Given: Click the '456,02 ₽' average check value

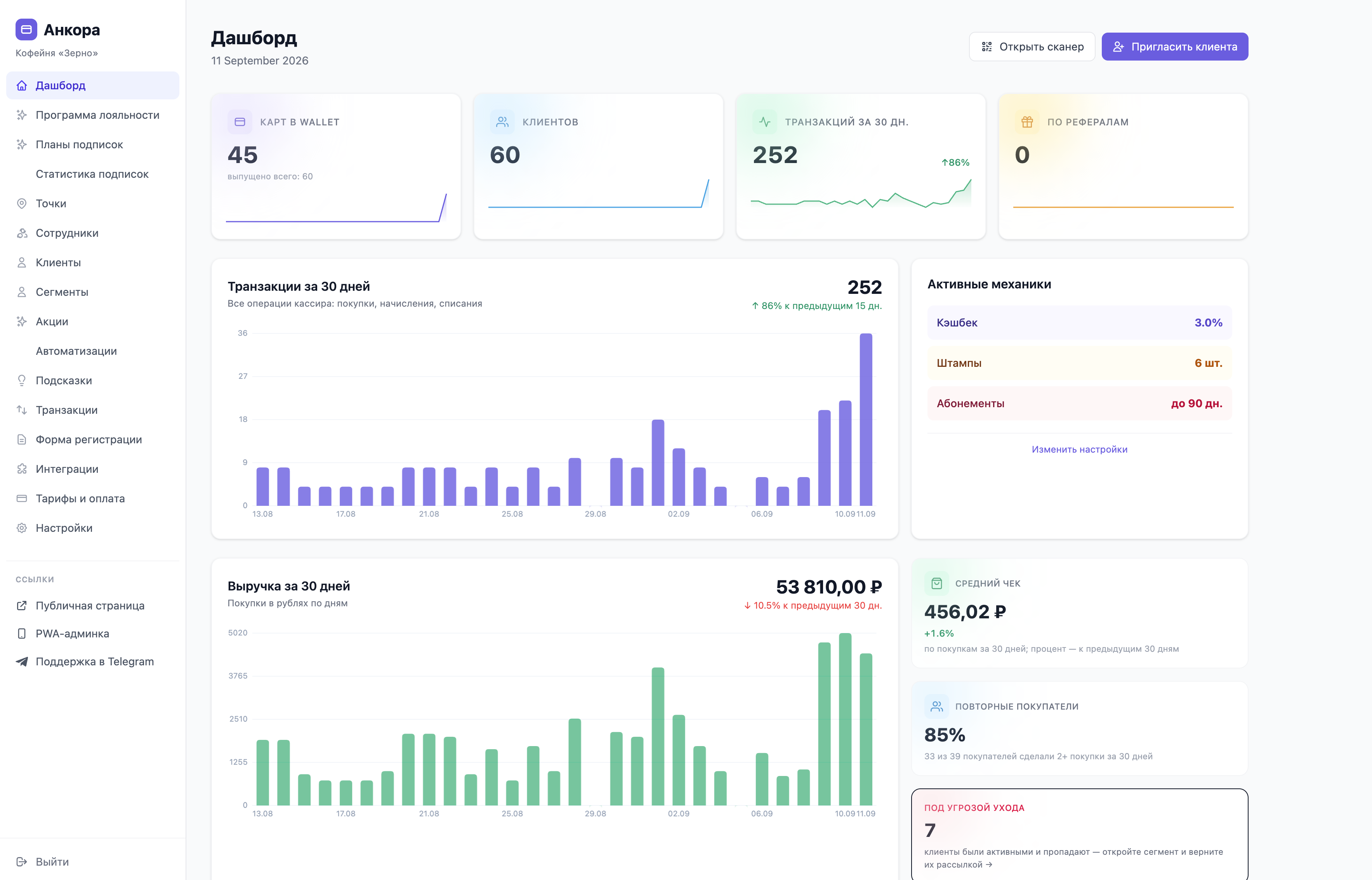Looking at the screenshot, I should 965,612.
